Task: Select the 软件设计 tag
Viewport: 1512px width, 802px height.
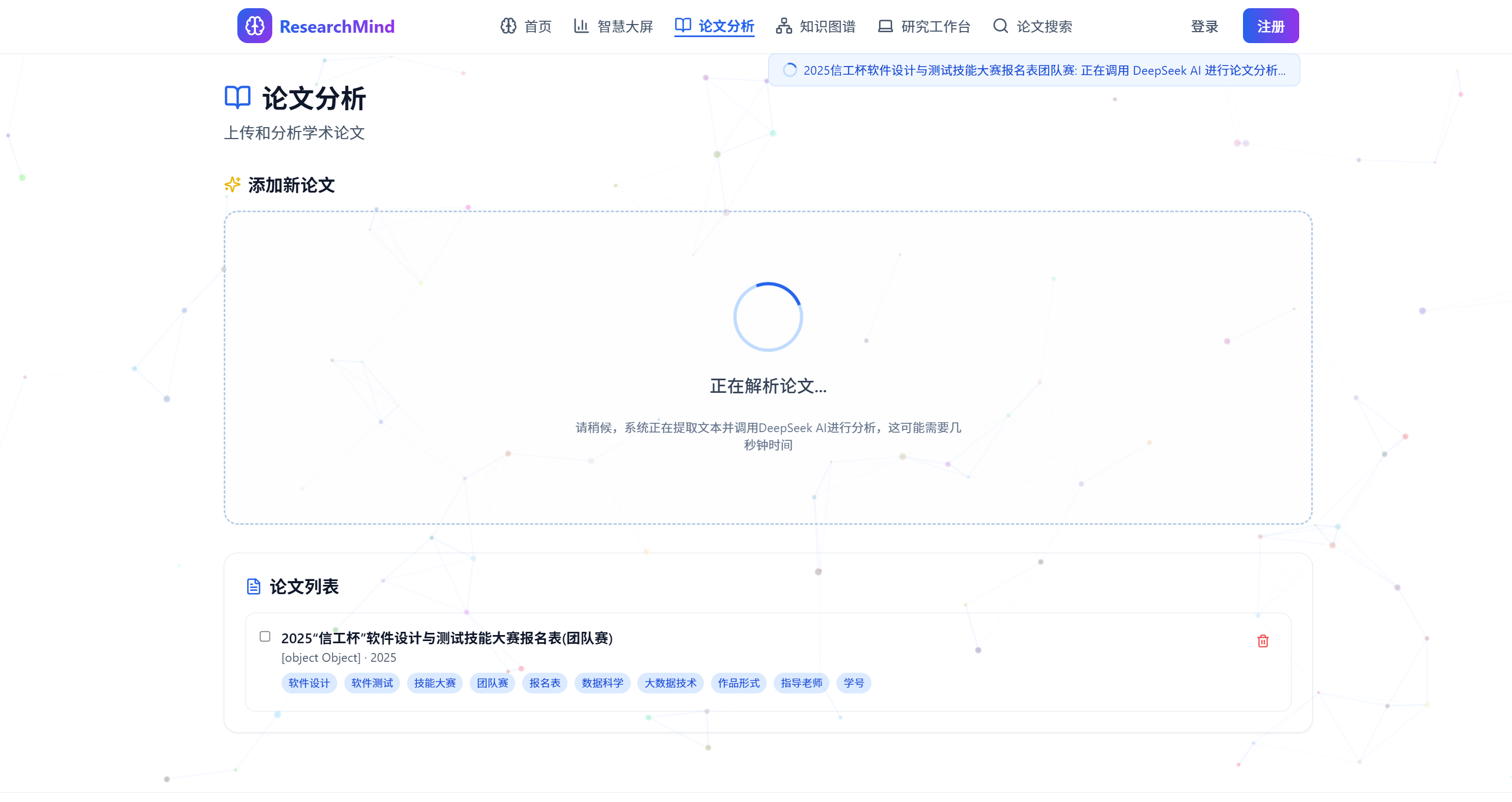Action: tap(309, 683)
